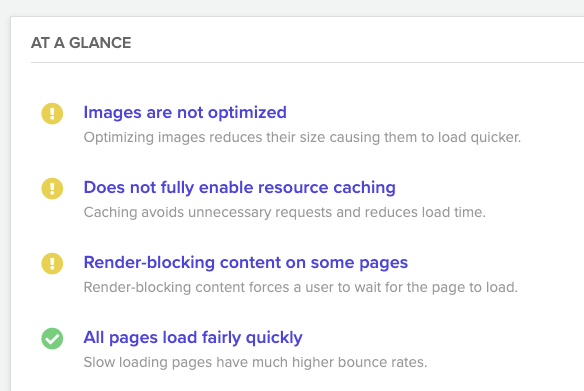
Task: Open Does not fully enable resource caching
Action: [239, 187]
